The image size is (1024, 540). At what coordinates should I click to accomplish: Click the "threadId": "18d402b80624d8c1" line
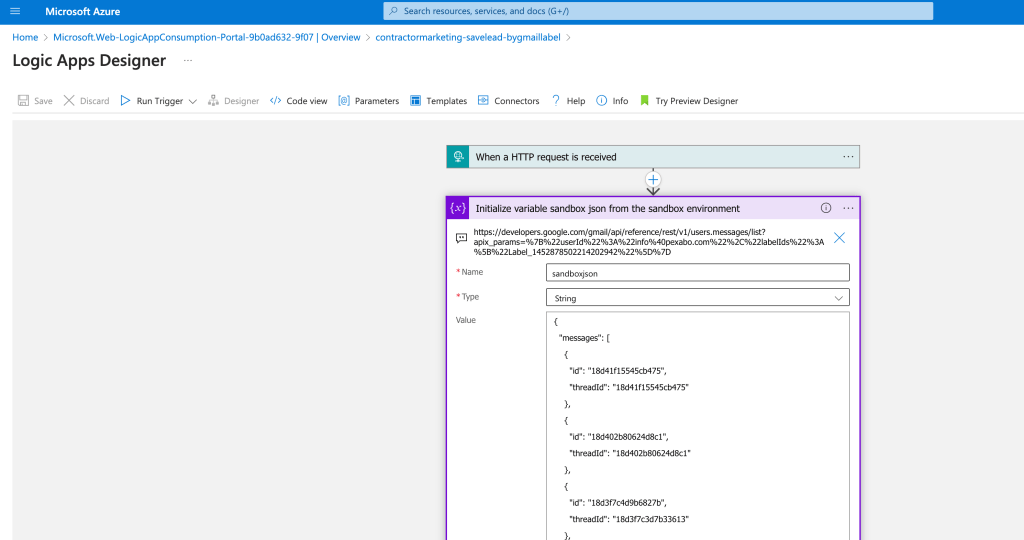click(630, 453)
